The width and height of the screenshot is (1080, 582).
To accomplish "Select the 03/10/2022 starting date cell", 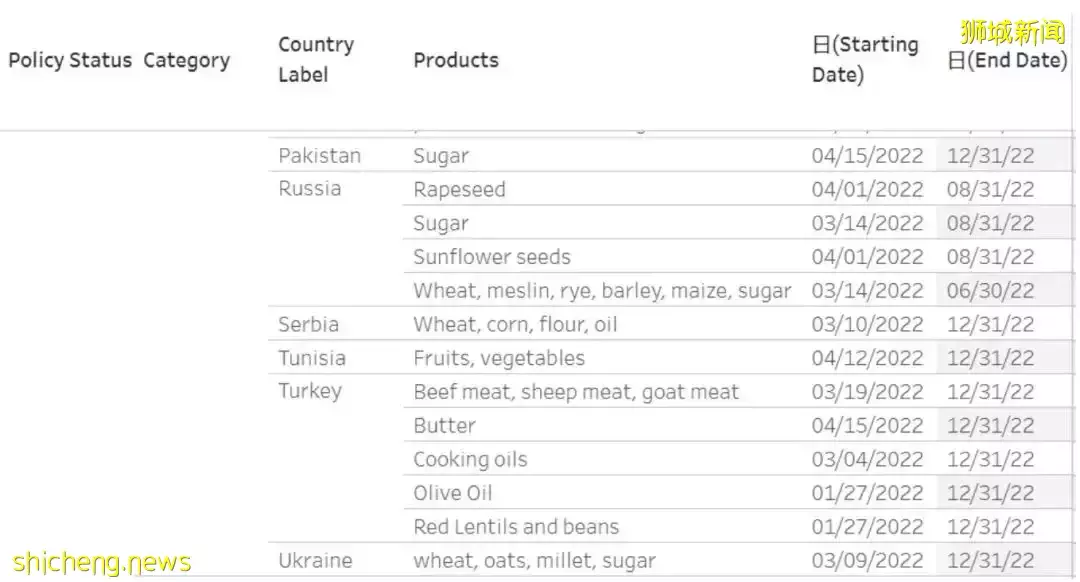I will [867, 325].
